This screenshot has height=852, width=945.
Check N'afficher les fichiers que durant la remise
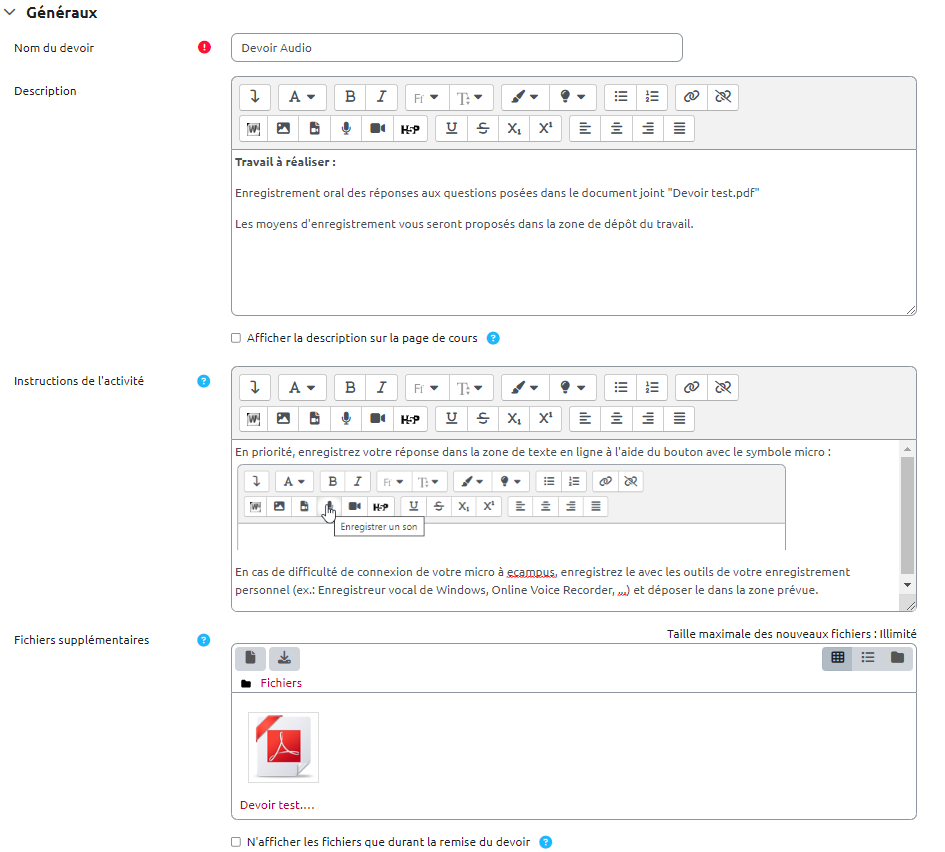click(236, 842)
